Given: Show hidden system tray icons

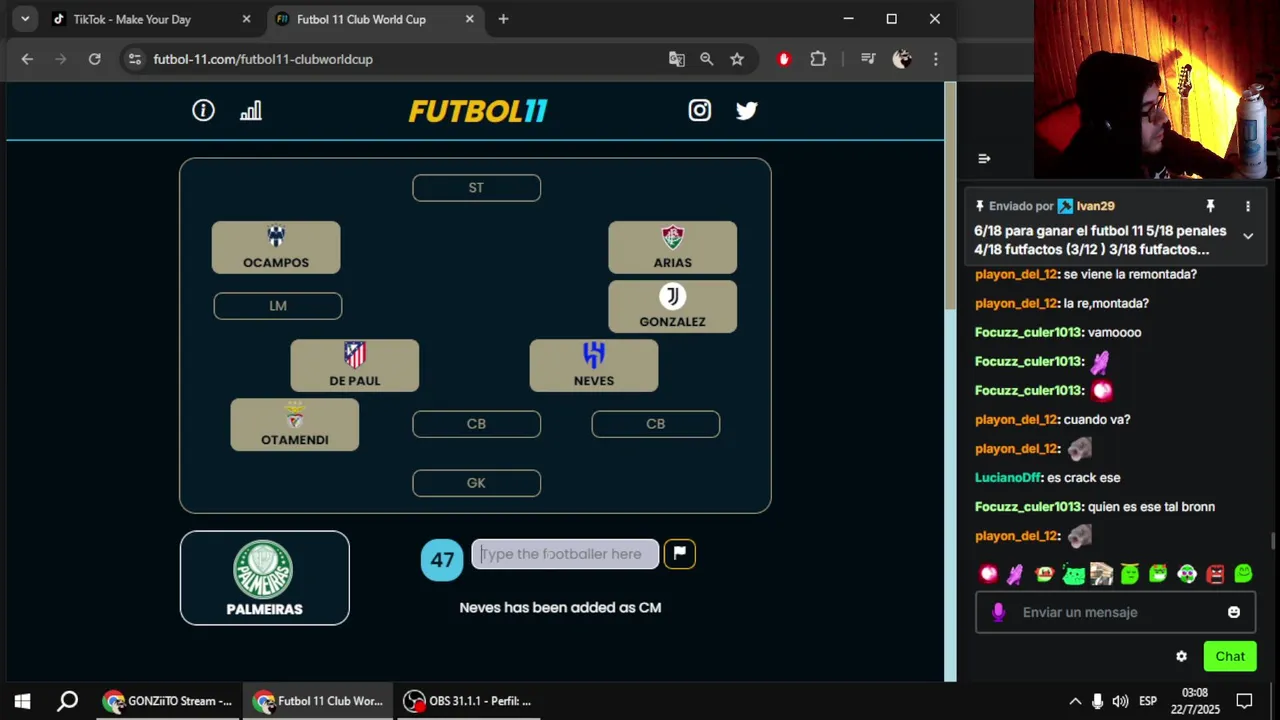Looking at the screenshot, I should point(1075,701).
